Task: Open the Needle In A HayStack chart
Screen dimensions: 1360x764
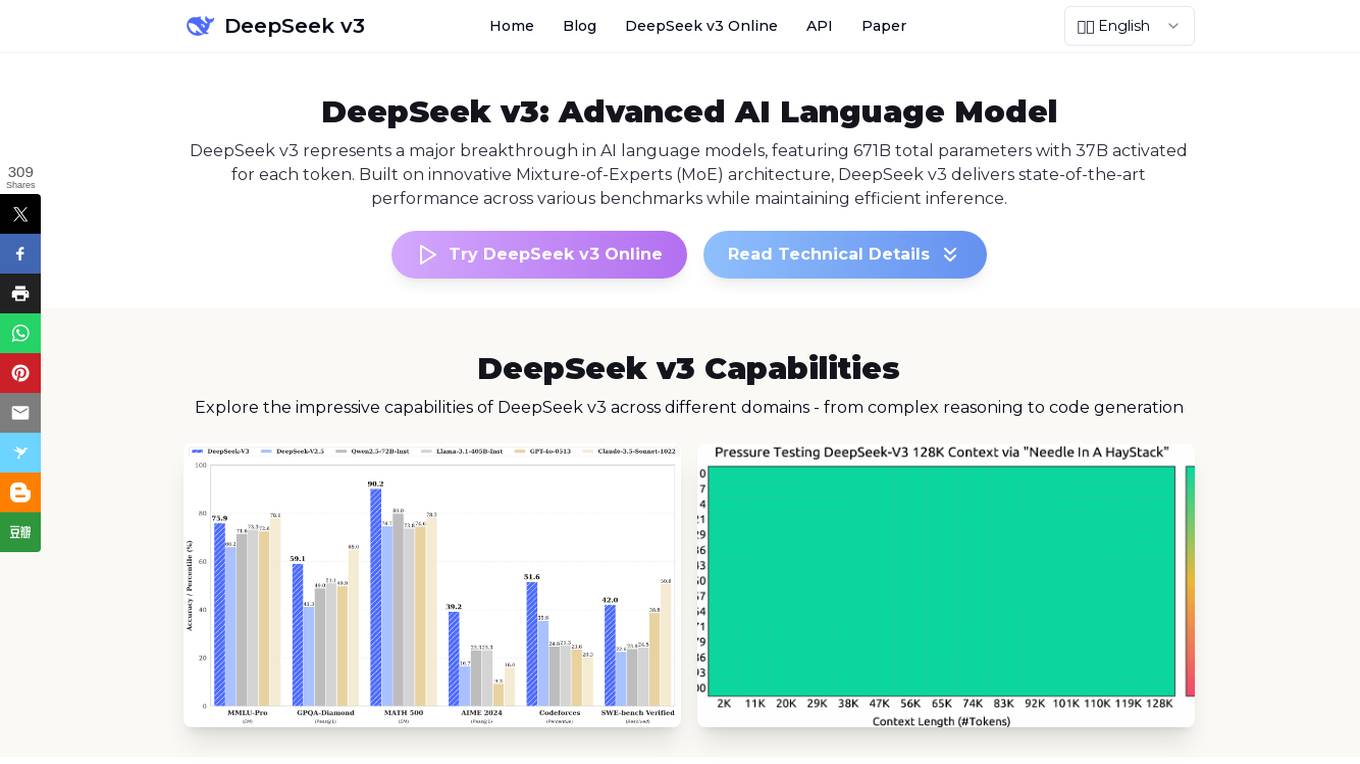Action: [x=946, y=585]
